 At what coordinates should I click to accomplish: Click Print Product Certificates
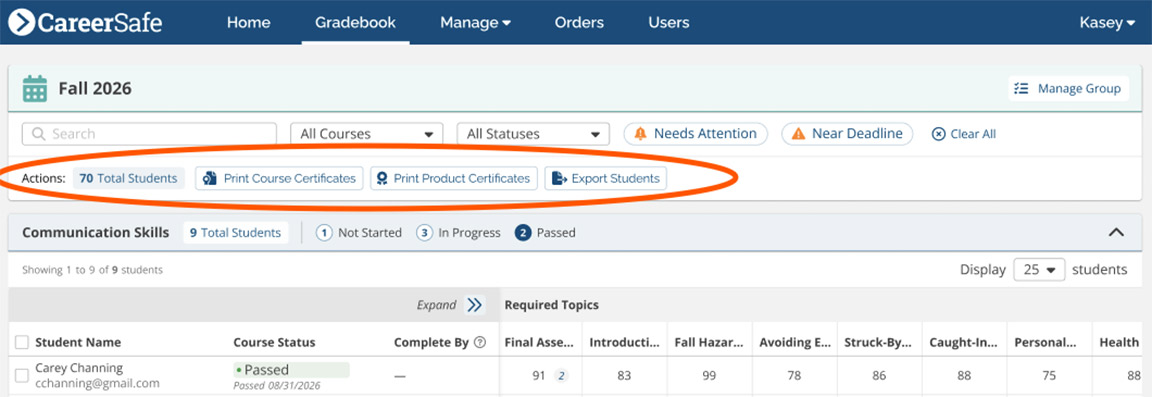454,178
